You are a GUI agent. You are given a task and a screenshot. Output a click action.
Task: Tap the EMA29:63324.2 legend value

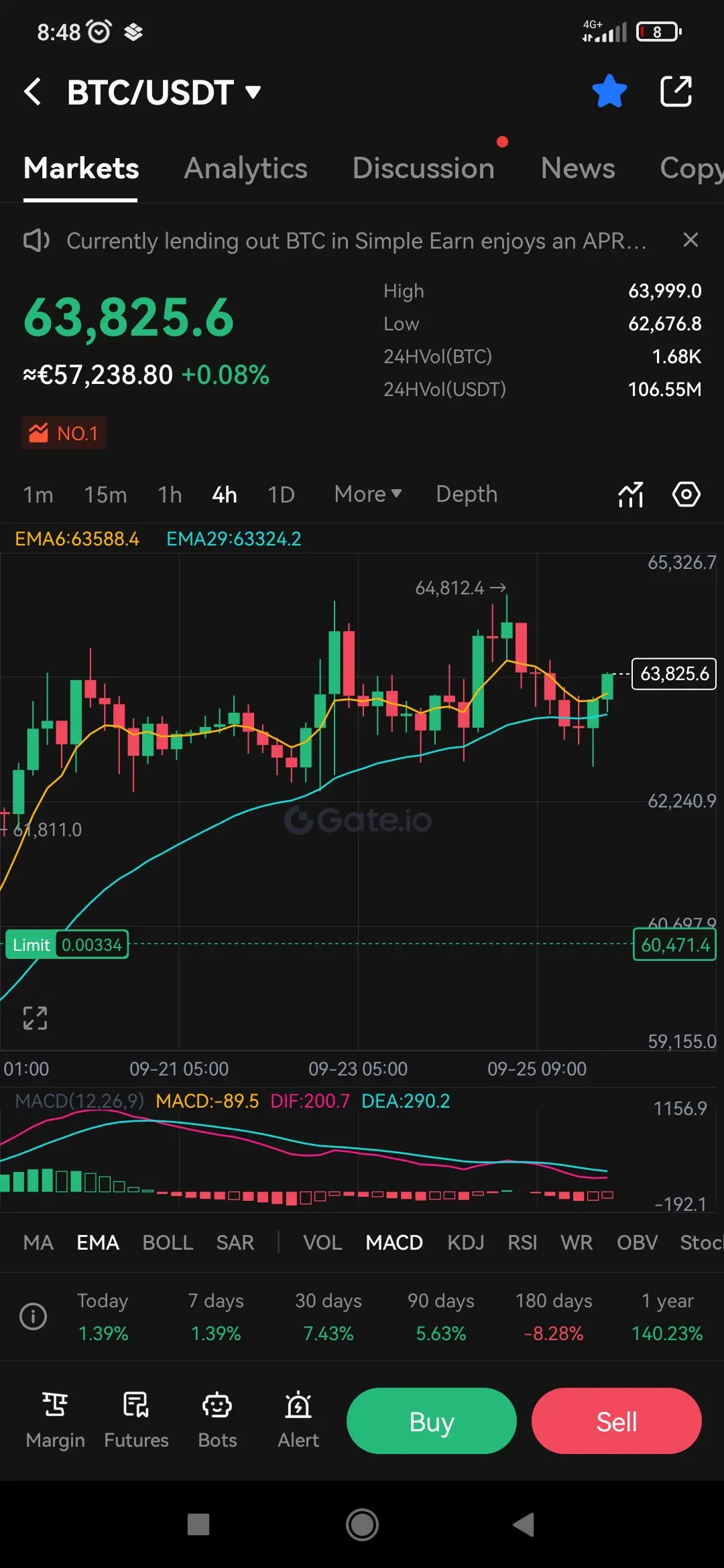pos(234,539)
